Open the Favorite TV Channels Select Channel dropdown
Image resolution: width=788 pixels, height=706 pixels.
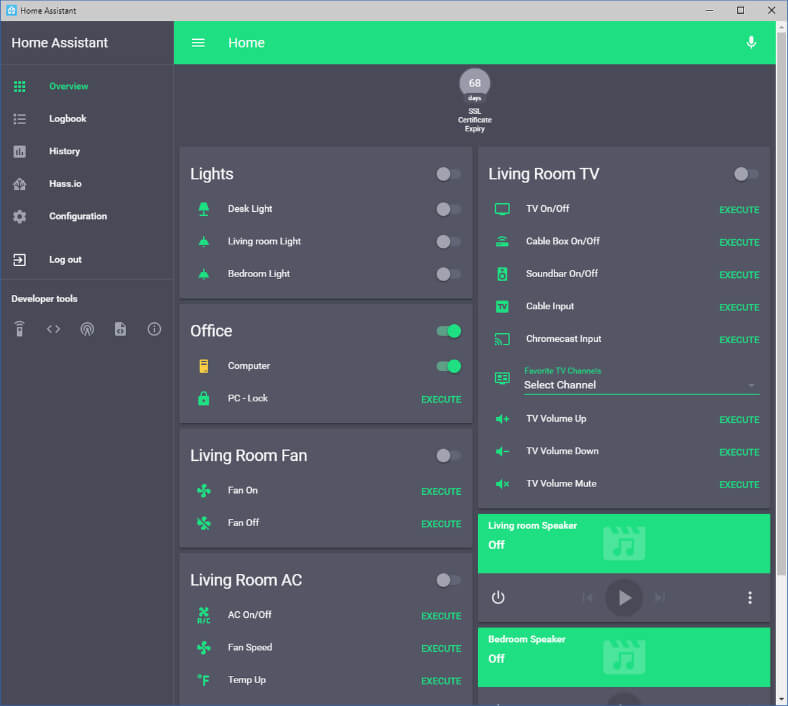point(642,385)
